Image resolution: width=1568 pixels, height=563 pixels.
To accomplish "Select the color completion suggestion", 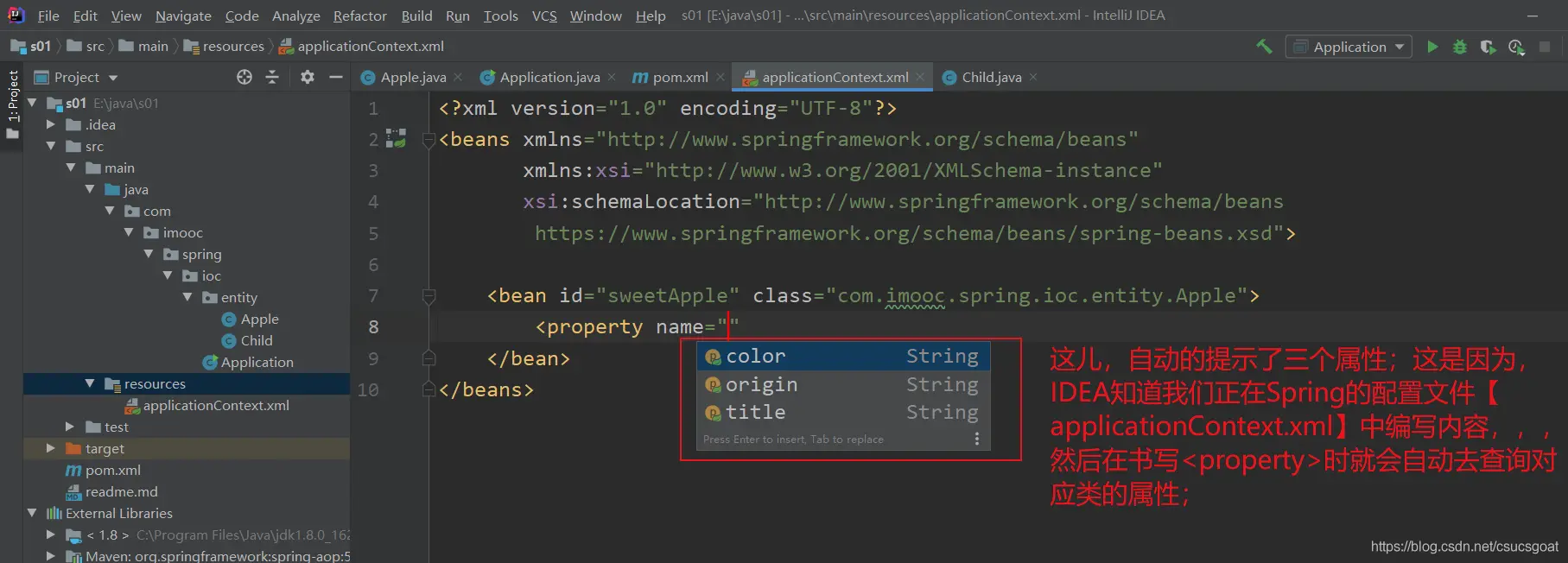I will coord(843,357).
